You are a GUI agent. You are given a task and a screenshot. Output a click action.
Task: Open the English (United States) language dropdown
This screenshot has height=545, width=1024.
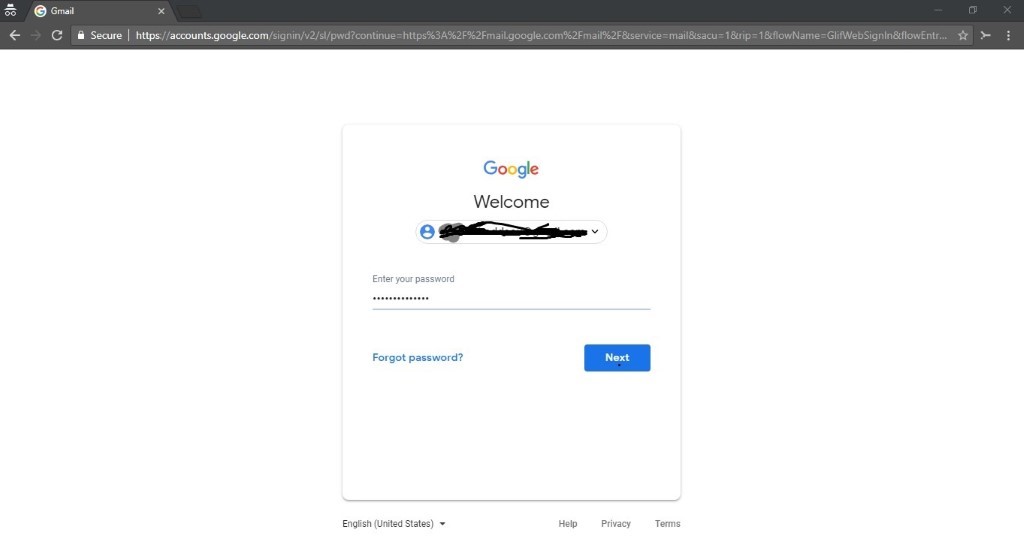pyautogui.click(x=394, y=523)
